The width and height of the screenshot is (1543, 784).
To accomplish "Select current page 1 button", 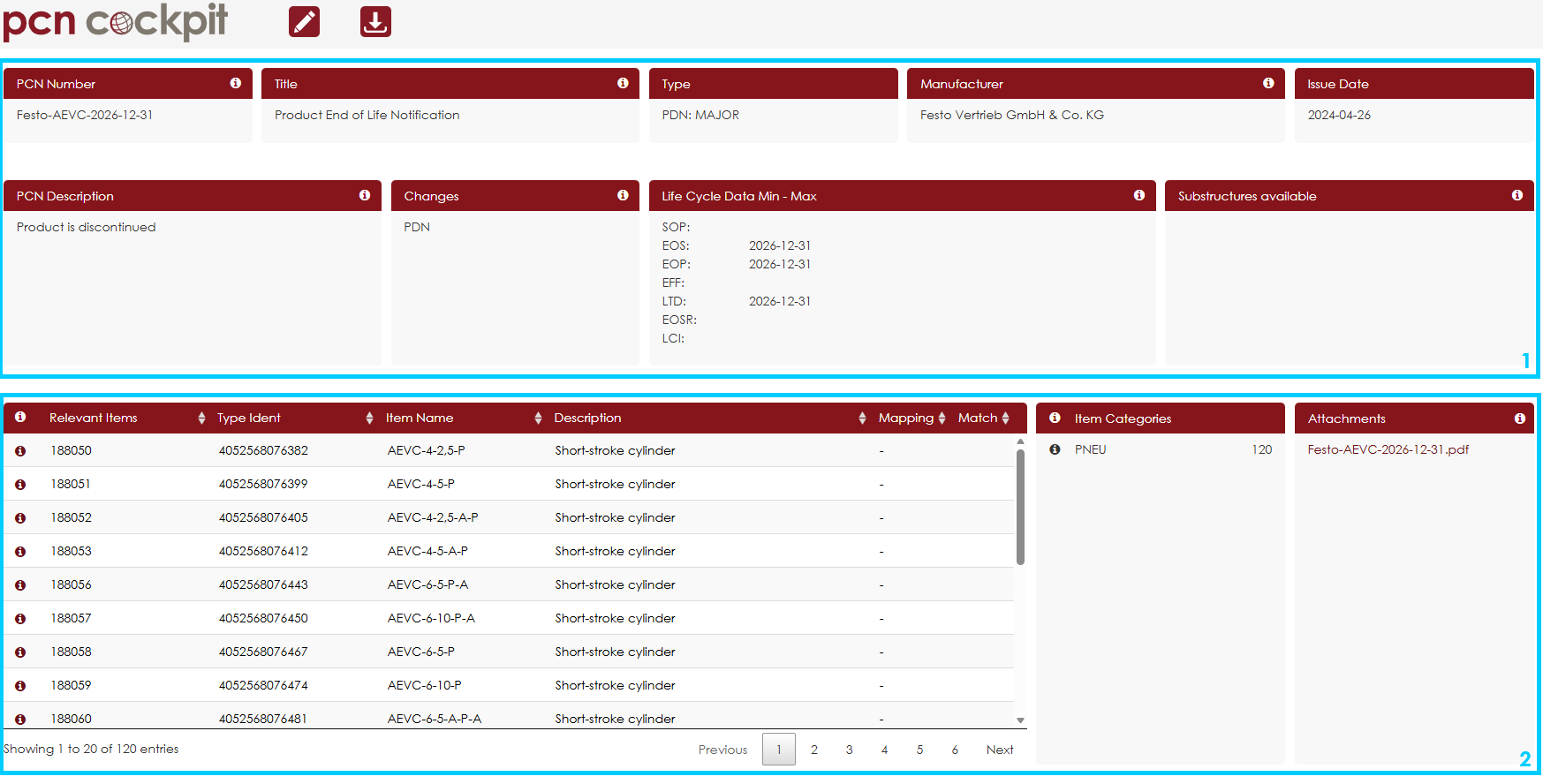I will click(779, 750).
